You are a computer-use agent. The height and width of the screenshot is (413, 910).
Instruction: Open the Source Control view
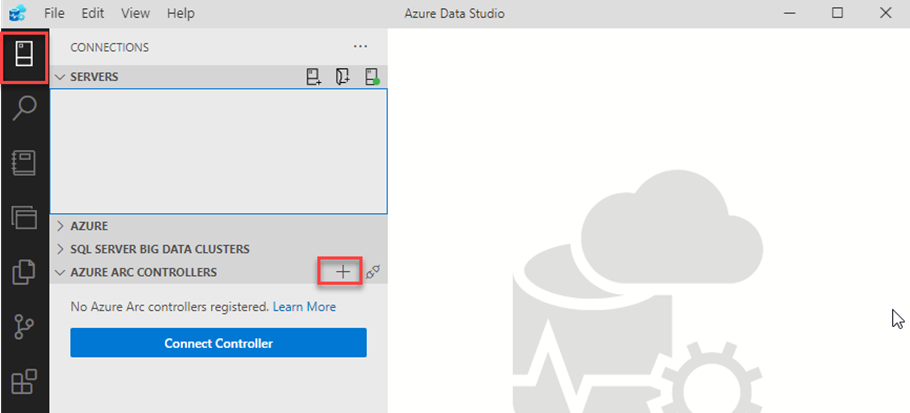24,327
